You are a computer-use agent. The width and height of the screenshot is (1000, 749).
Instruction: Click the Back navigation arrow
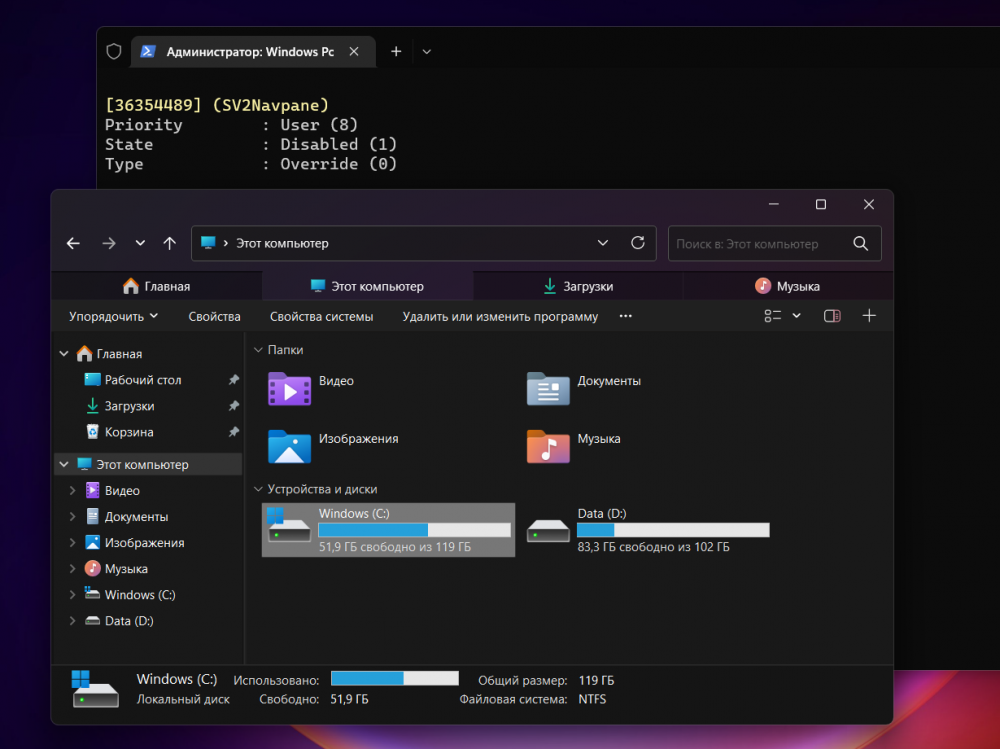click(73, 243)
